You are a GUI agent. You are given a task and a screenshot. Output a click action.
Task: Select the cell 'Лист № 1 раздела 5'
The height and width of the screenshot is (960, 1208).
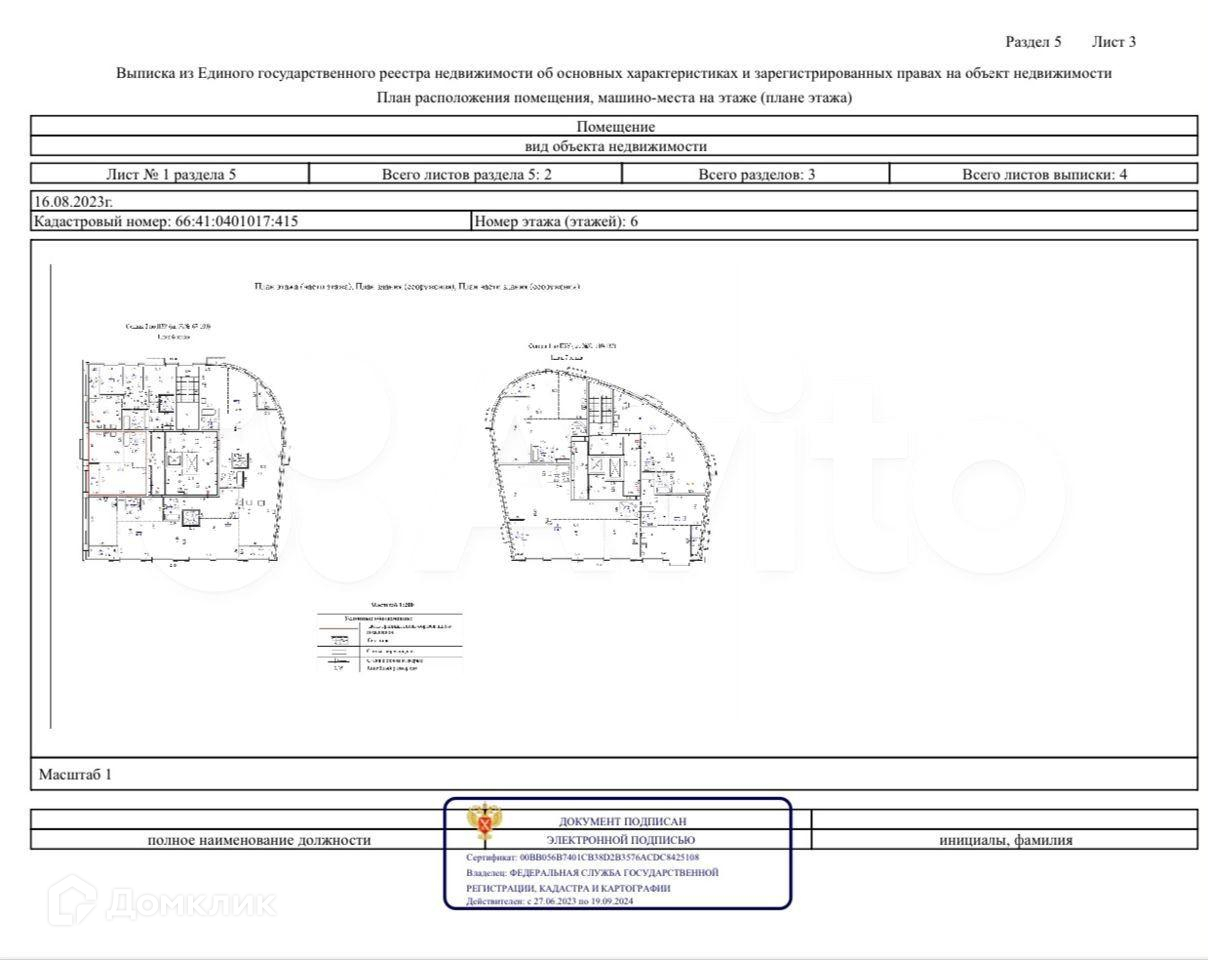point(170,174)
